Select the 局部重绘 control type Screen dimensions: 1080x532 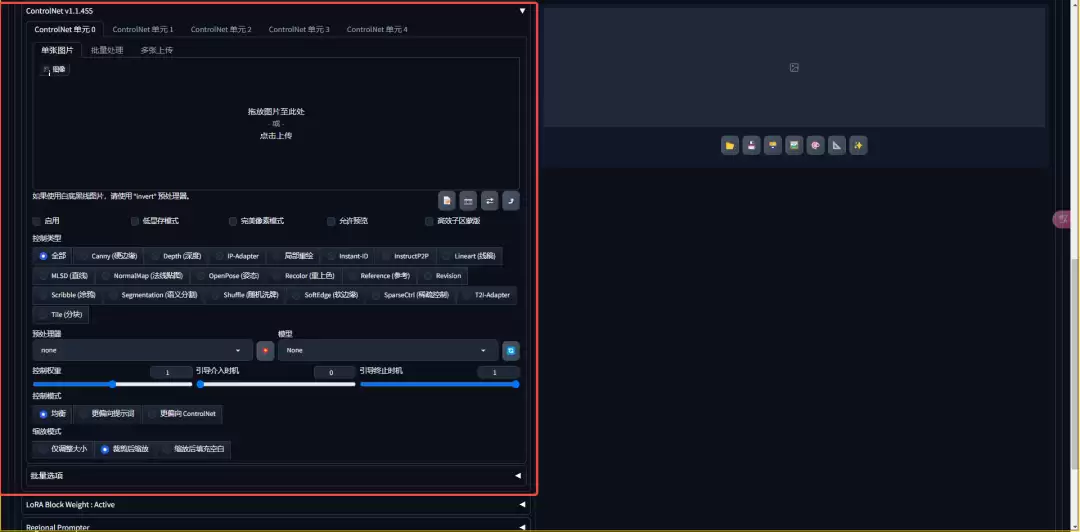pos(293,256)
